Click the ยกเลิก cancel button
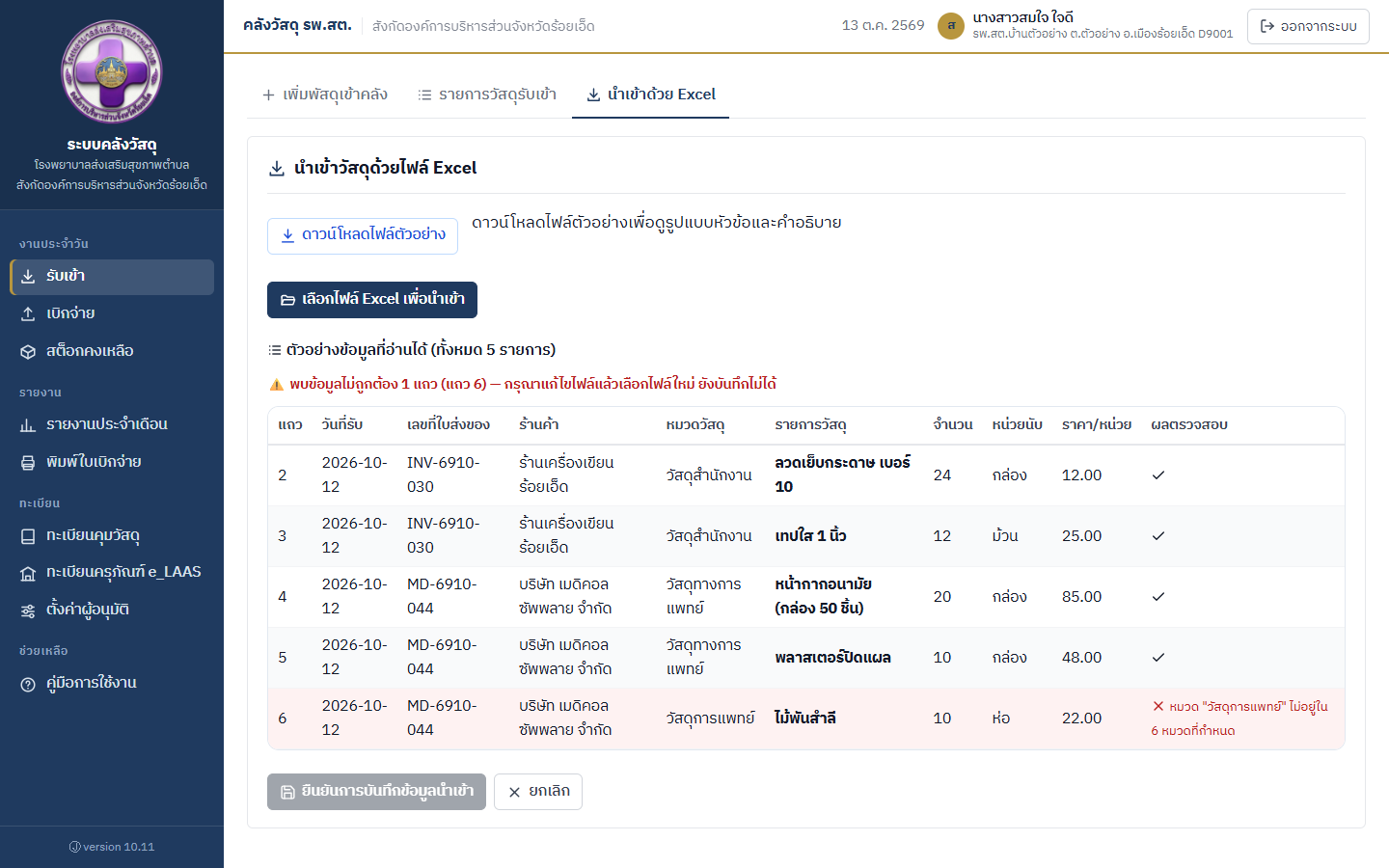Screen dimensions: 1389x868 coord(538,792)
